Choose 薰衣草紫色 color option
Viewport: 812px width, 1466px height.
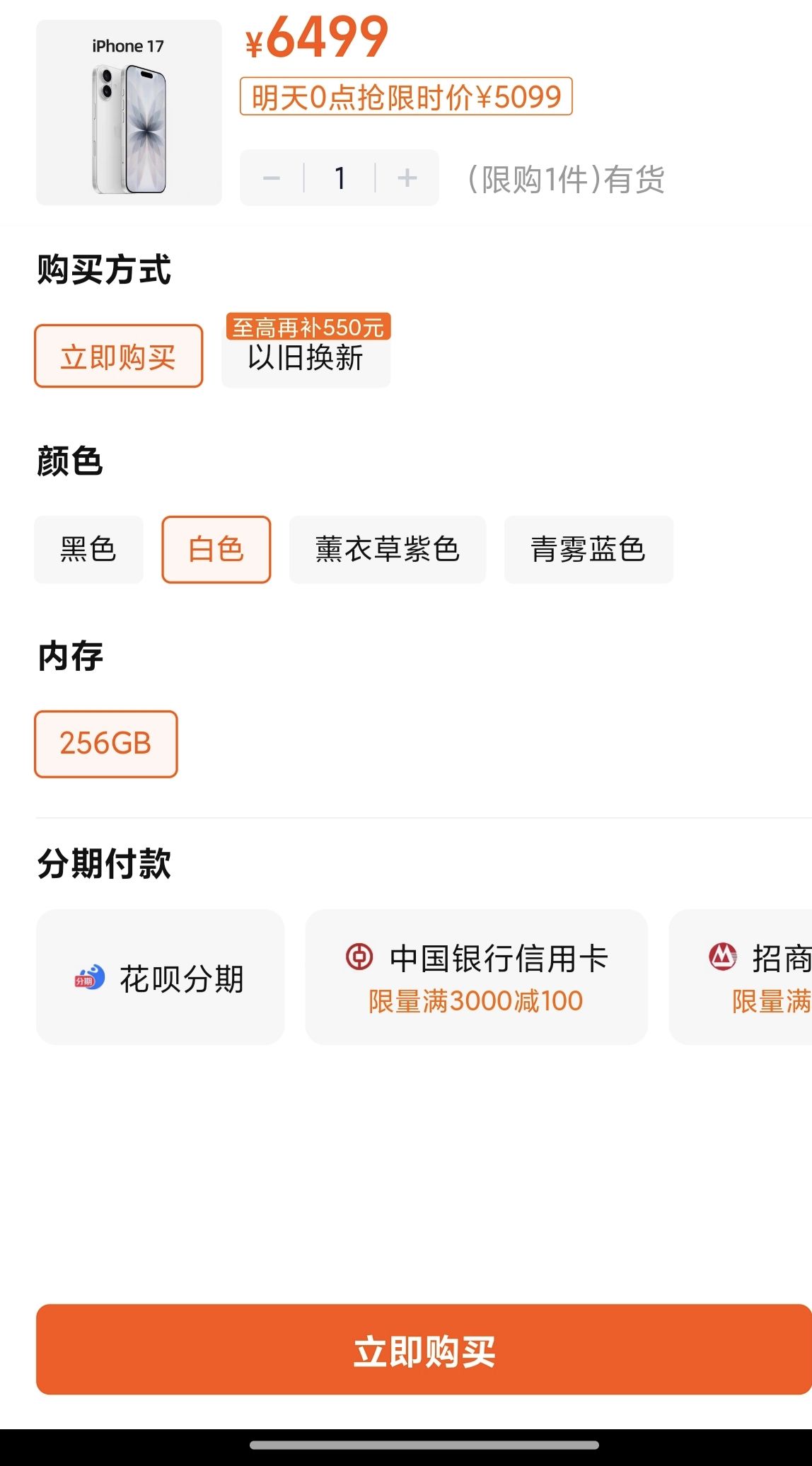coord(388,550)
